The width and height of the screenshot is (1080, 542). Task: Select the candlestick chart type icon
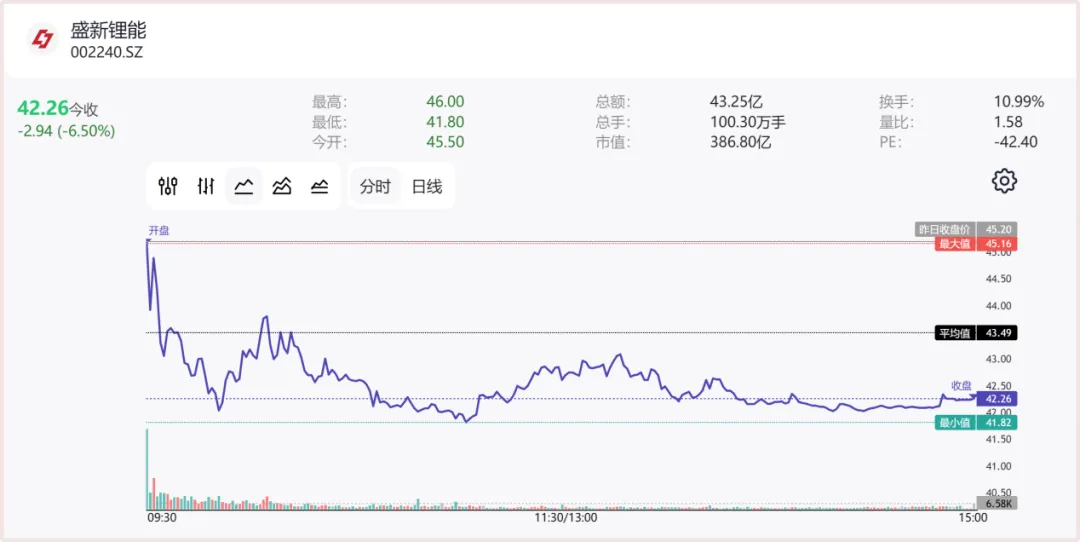point(168,186)
